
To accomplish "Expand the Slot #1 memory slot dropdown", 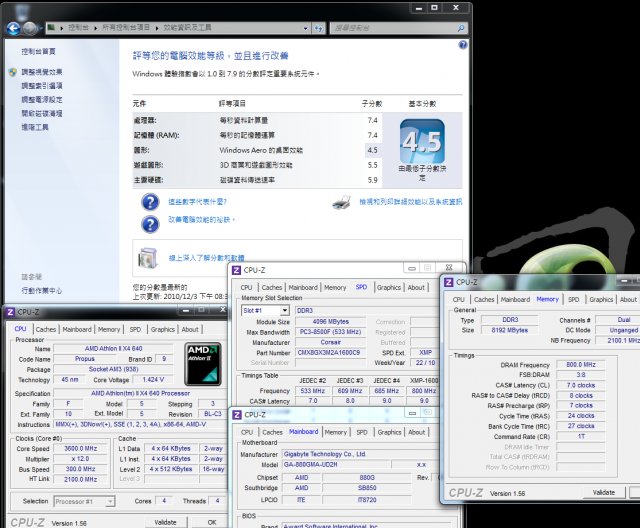I will 285,311.
